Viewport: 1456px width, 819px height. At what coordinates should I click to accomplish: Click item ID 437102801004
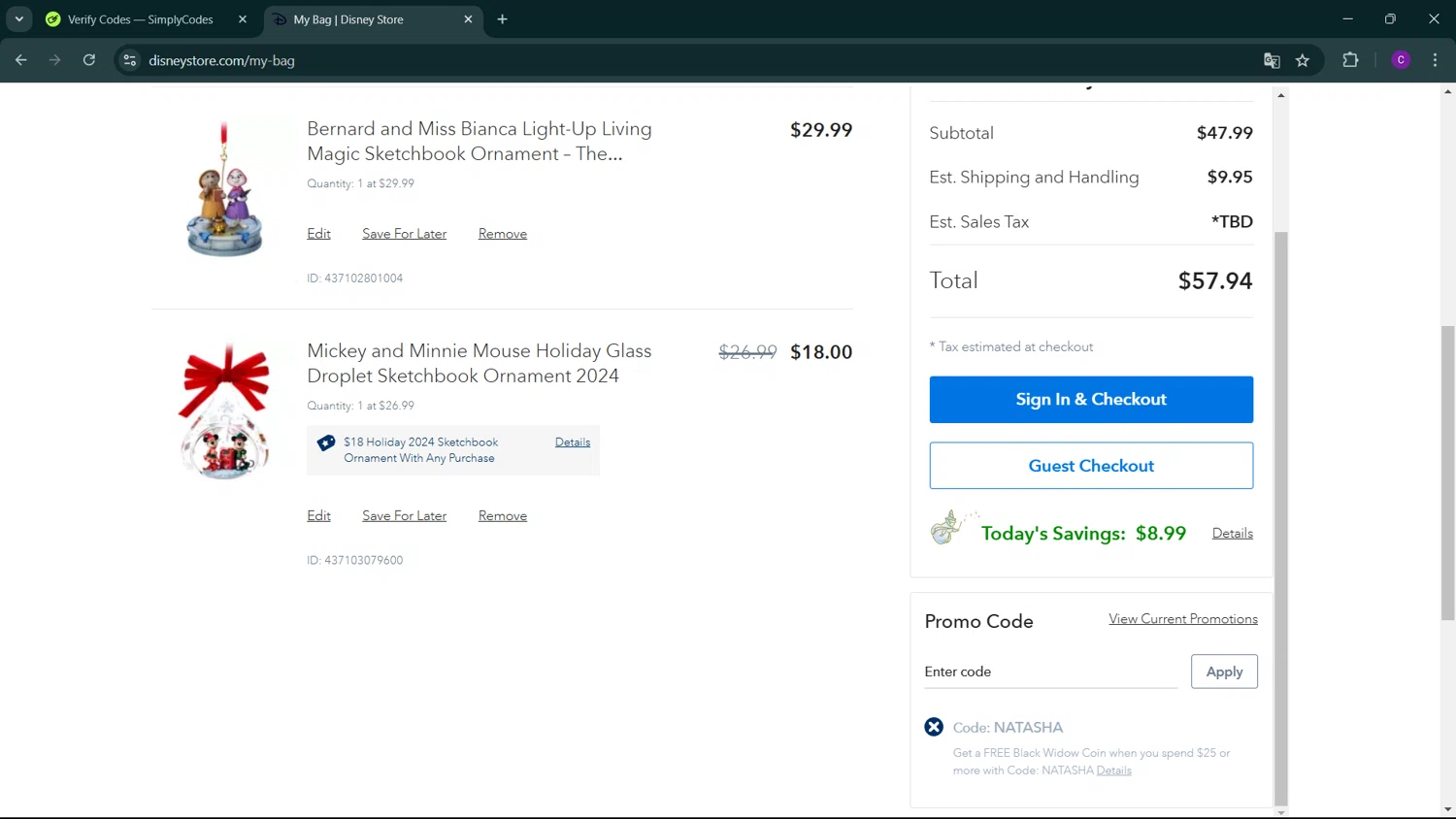(355, 278)
